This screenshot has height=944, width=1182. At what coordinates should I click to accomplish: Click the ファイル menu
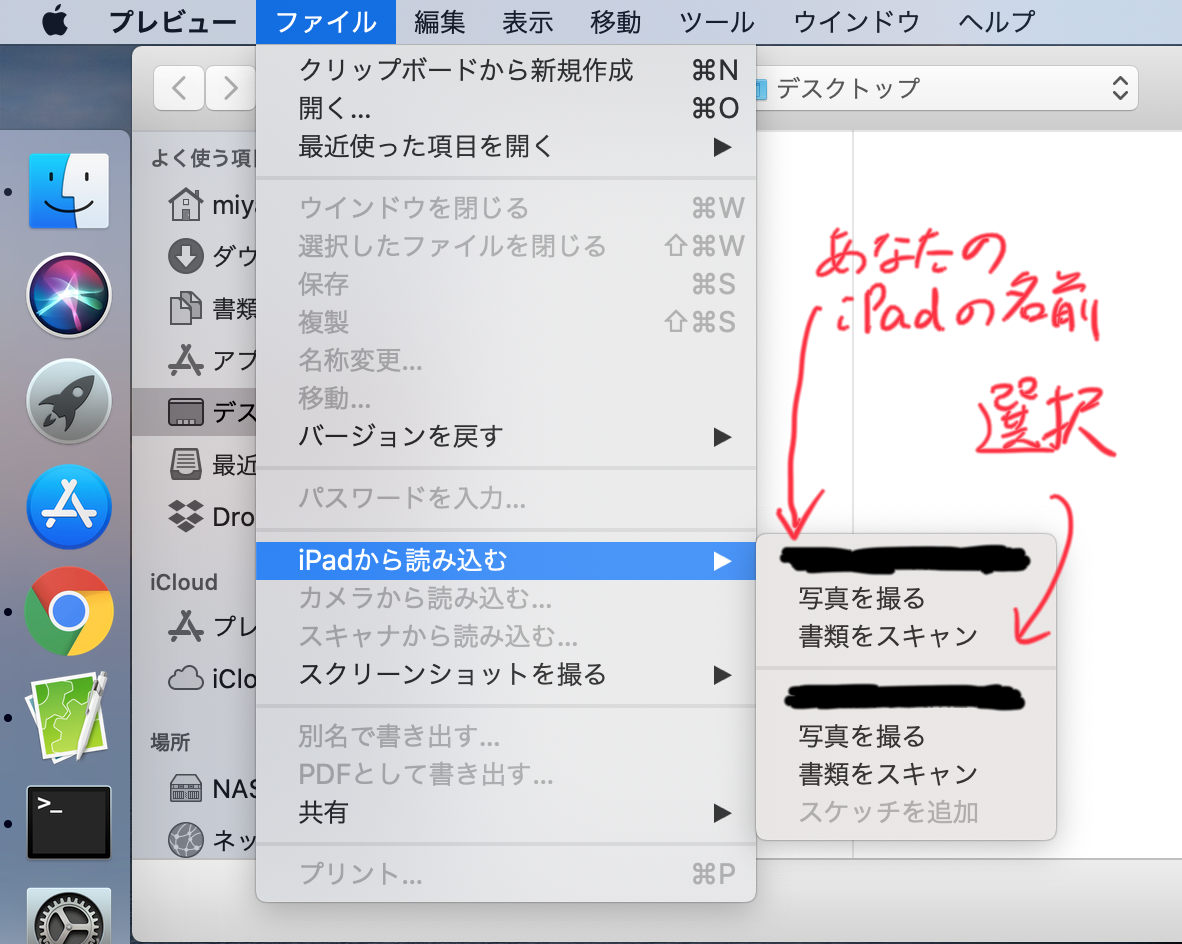point(326,22)
